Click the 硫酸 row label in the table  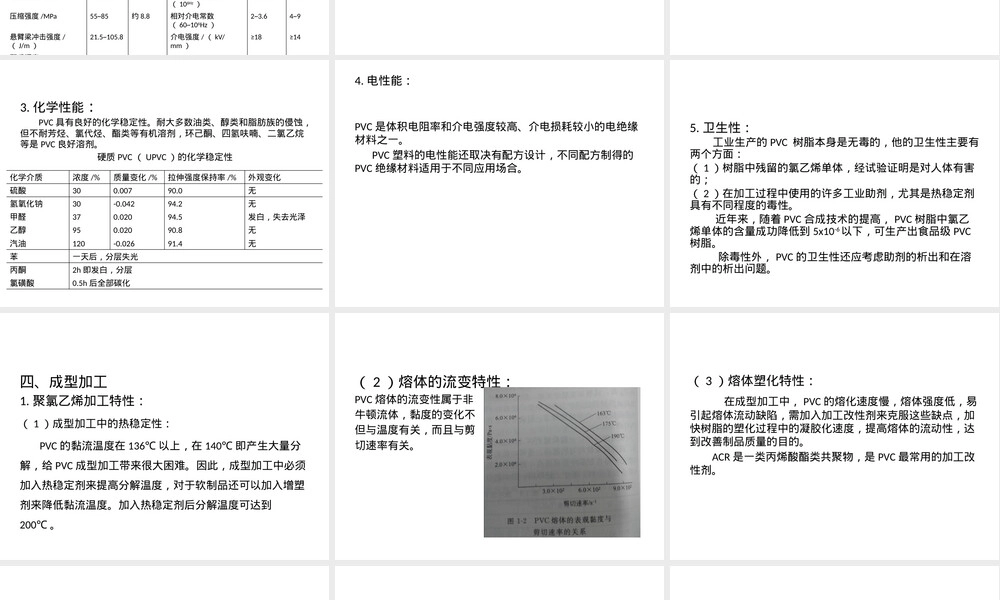(18, 191)
